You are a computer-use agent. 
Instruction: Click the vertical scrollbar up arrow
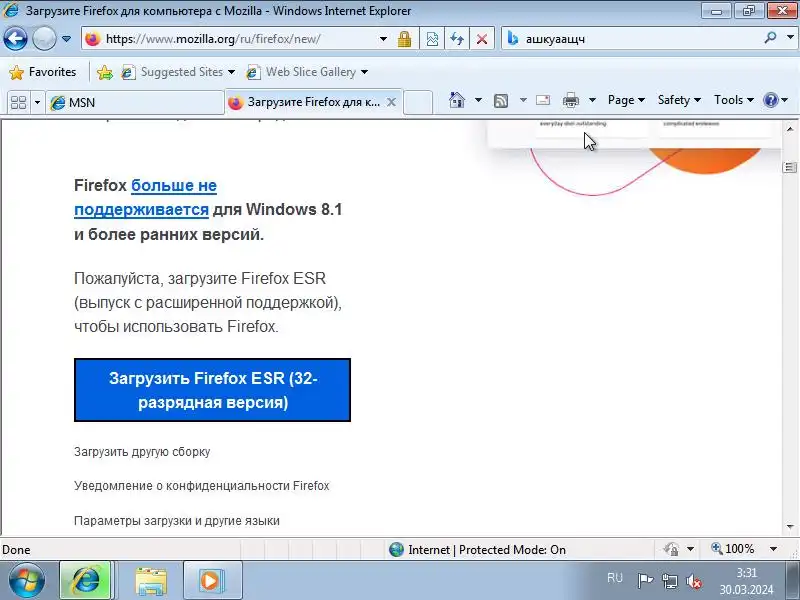[x=790, y=129]
